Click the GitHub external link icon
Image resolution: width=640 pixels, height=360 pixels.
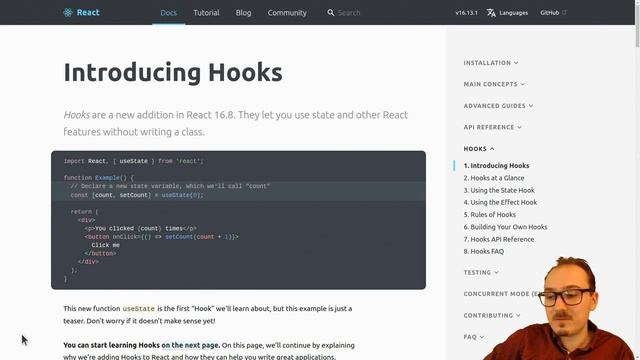(564, 13)
